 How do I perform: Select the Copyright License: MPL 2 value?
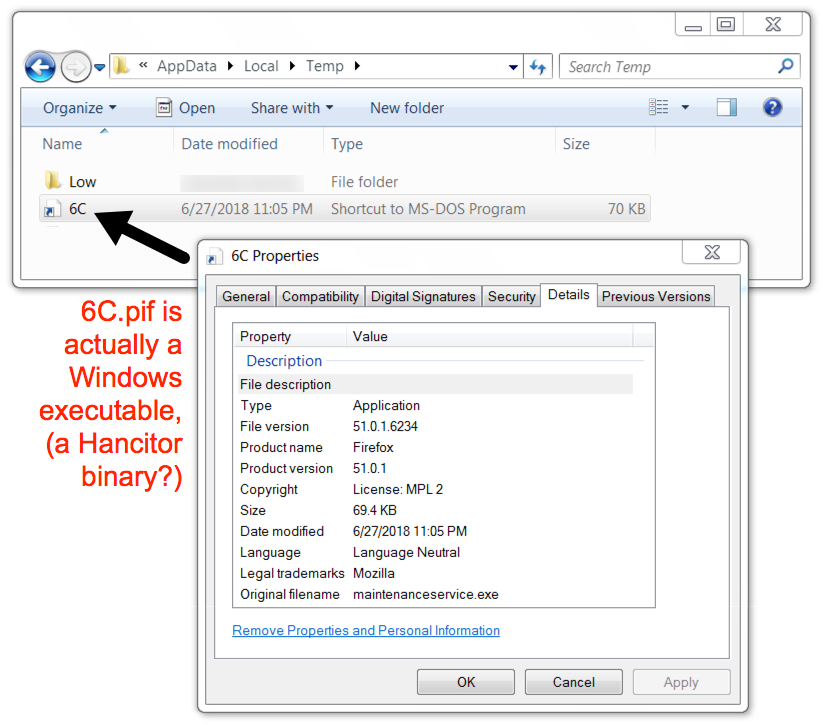(x=398, y=489)
